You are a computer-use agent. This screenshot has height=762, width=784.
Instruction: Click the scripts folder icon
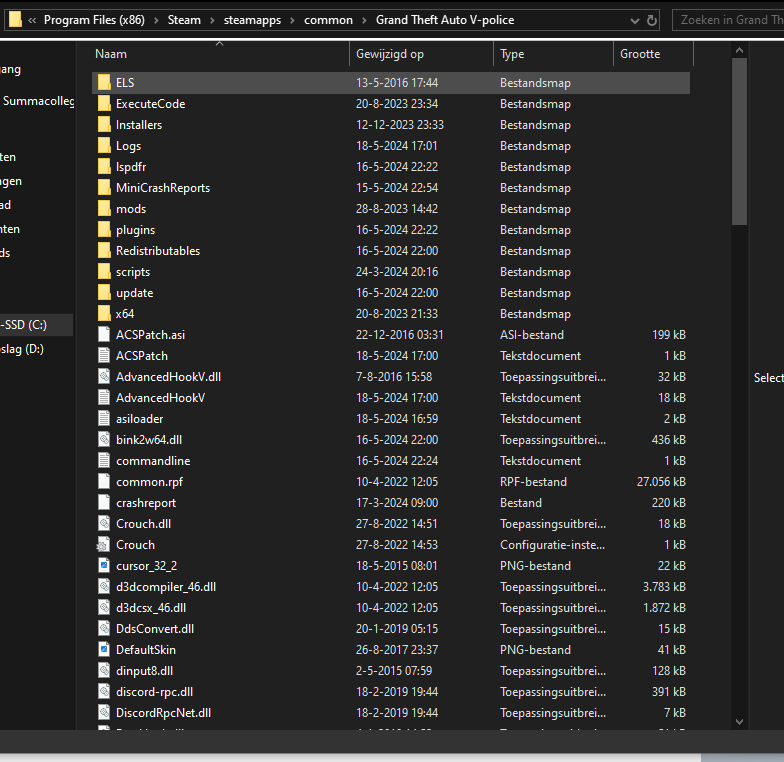[x=104, y=272]
